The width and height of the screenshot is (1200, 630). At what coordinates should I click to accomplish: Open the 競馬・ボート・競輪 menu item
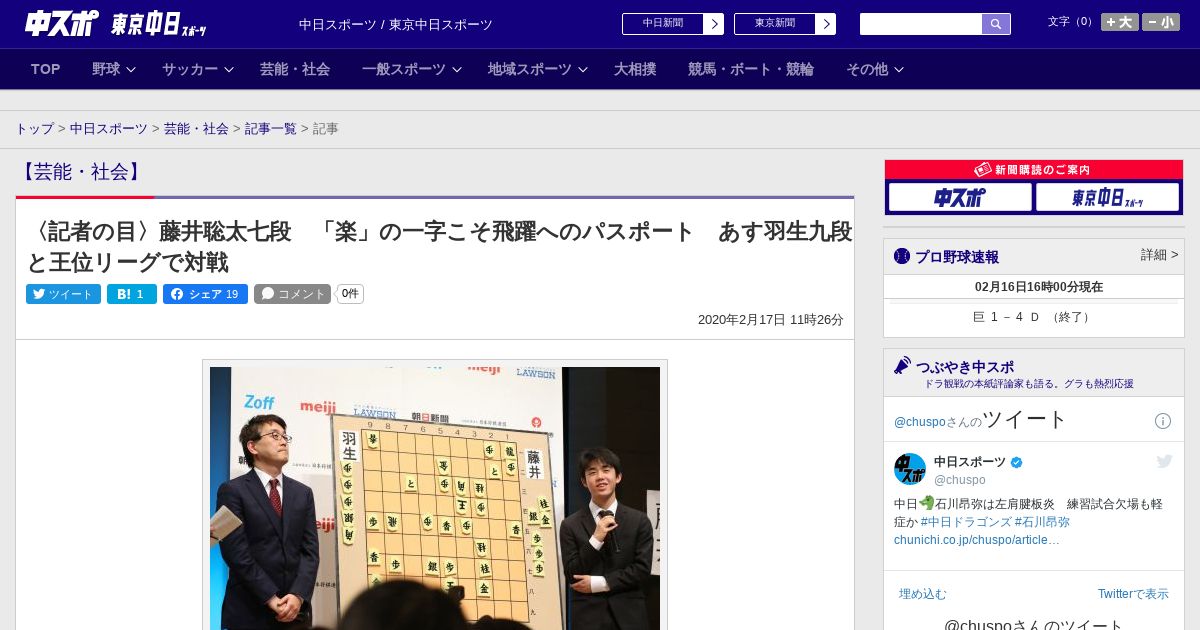751,69
